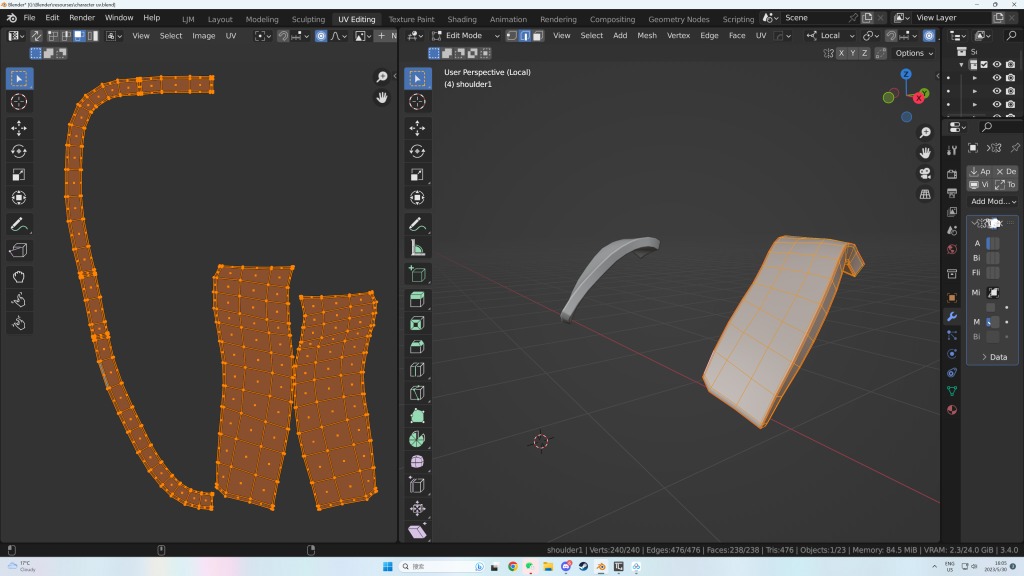Select the Rotate tool in UV editor
1024x576 pixels.
[x=19, y=152]
